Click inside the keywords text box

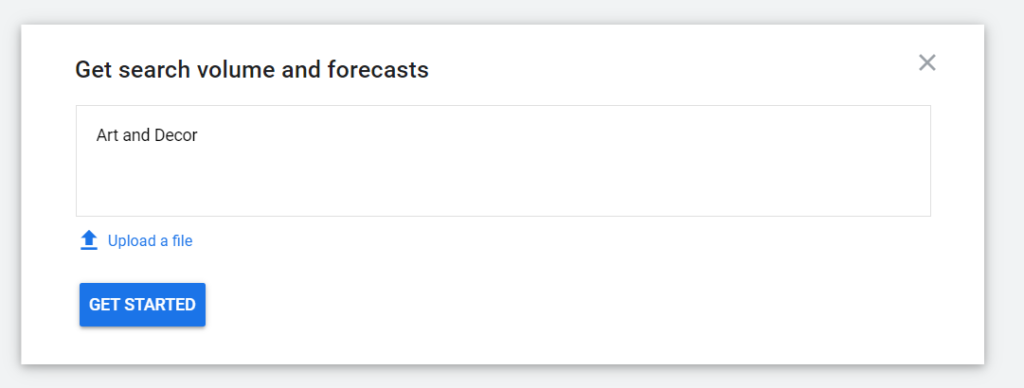[x=503, y=161]
